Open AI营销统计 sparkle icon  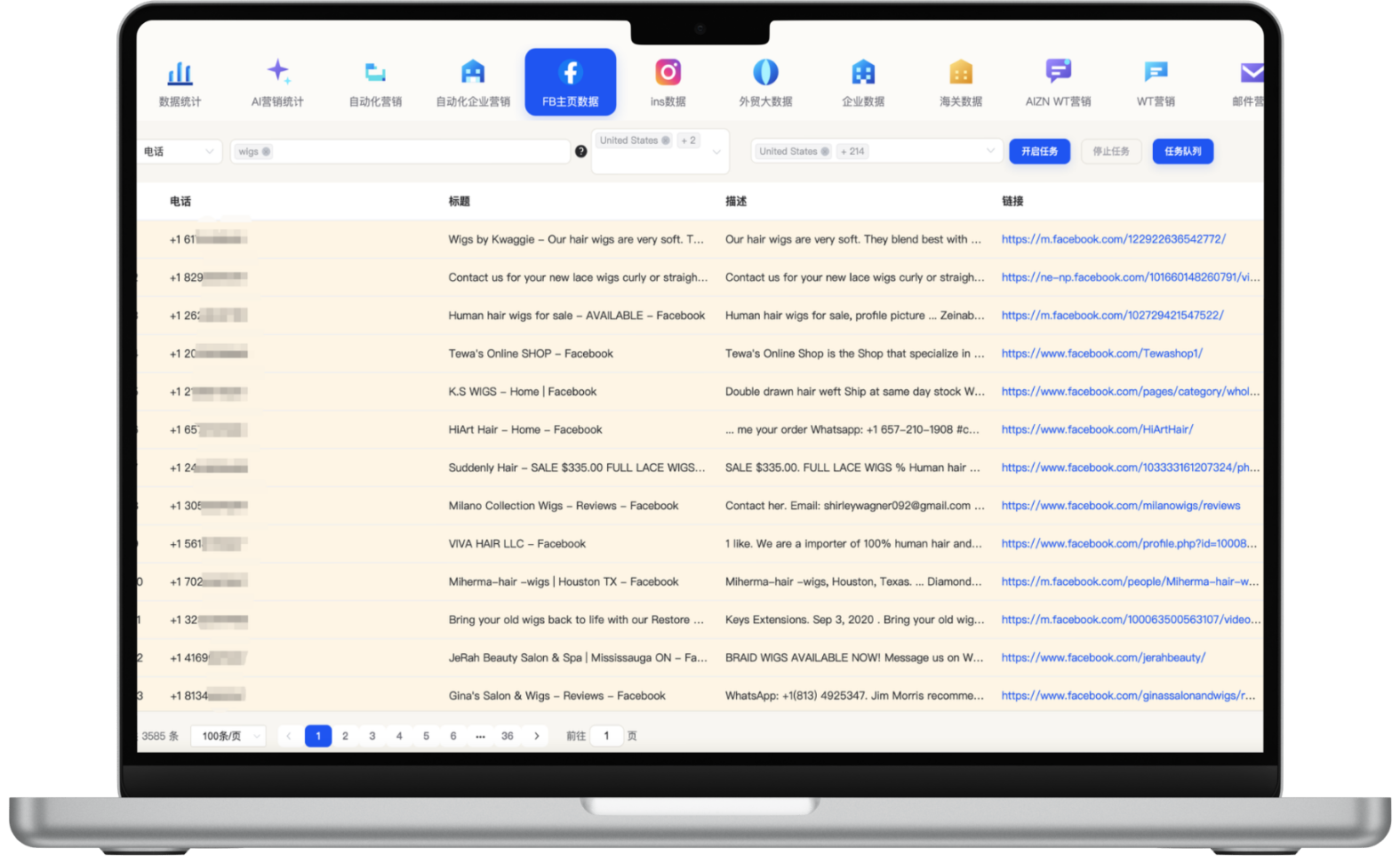click(x=278, y=71)
